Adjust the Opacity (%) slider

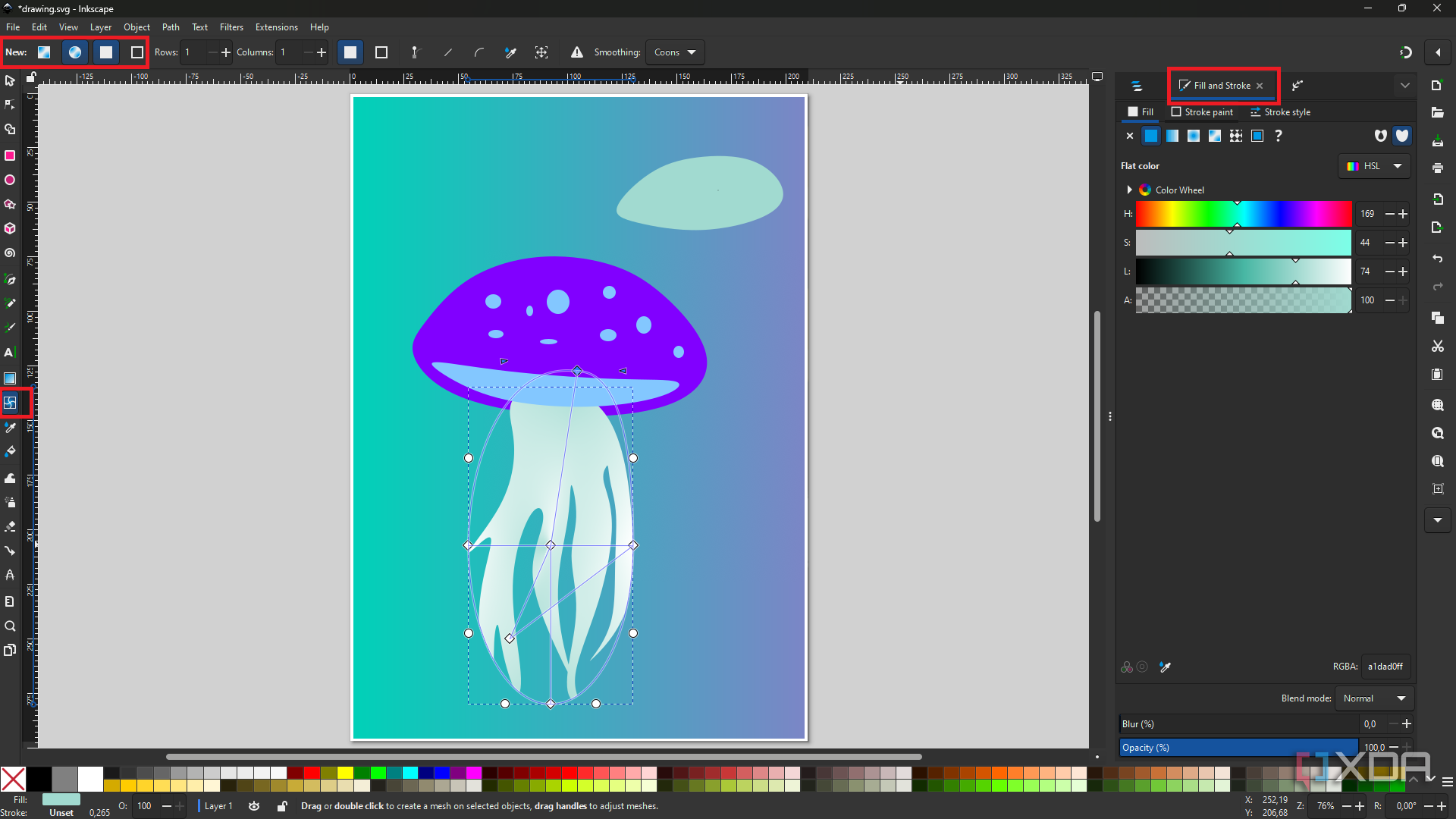(x=1238, y=748)
